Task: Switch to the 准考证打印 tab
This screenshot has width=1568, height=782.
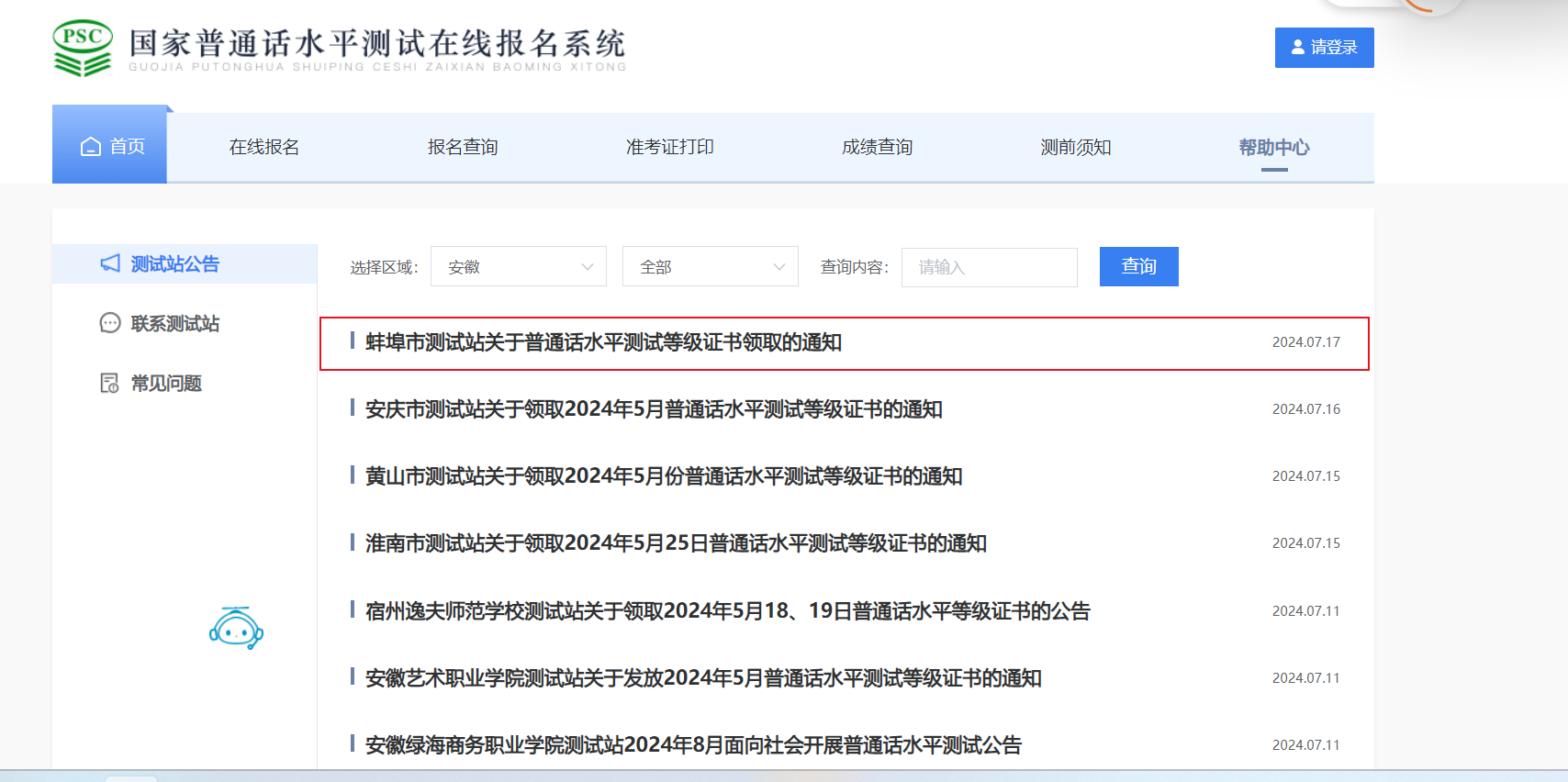Action: coord(669,147)
